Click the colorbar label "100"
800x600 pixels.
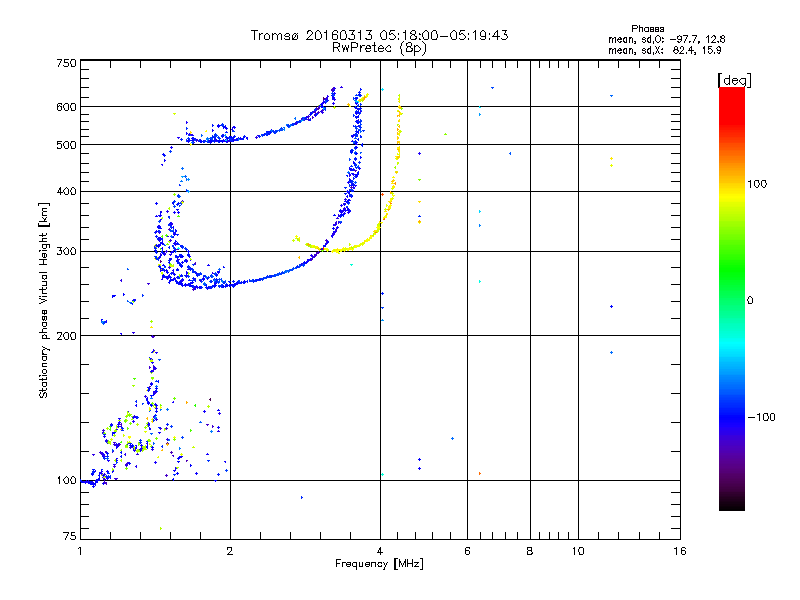[x=757, y=184]
